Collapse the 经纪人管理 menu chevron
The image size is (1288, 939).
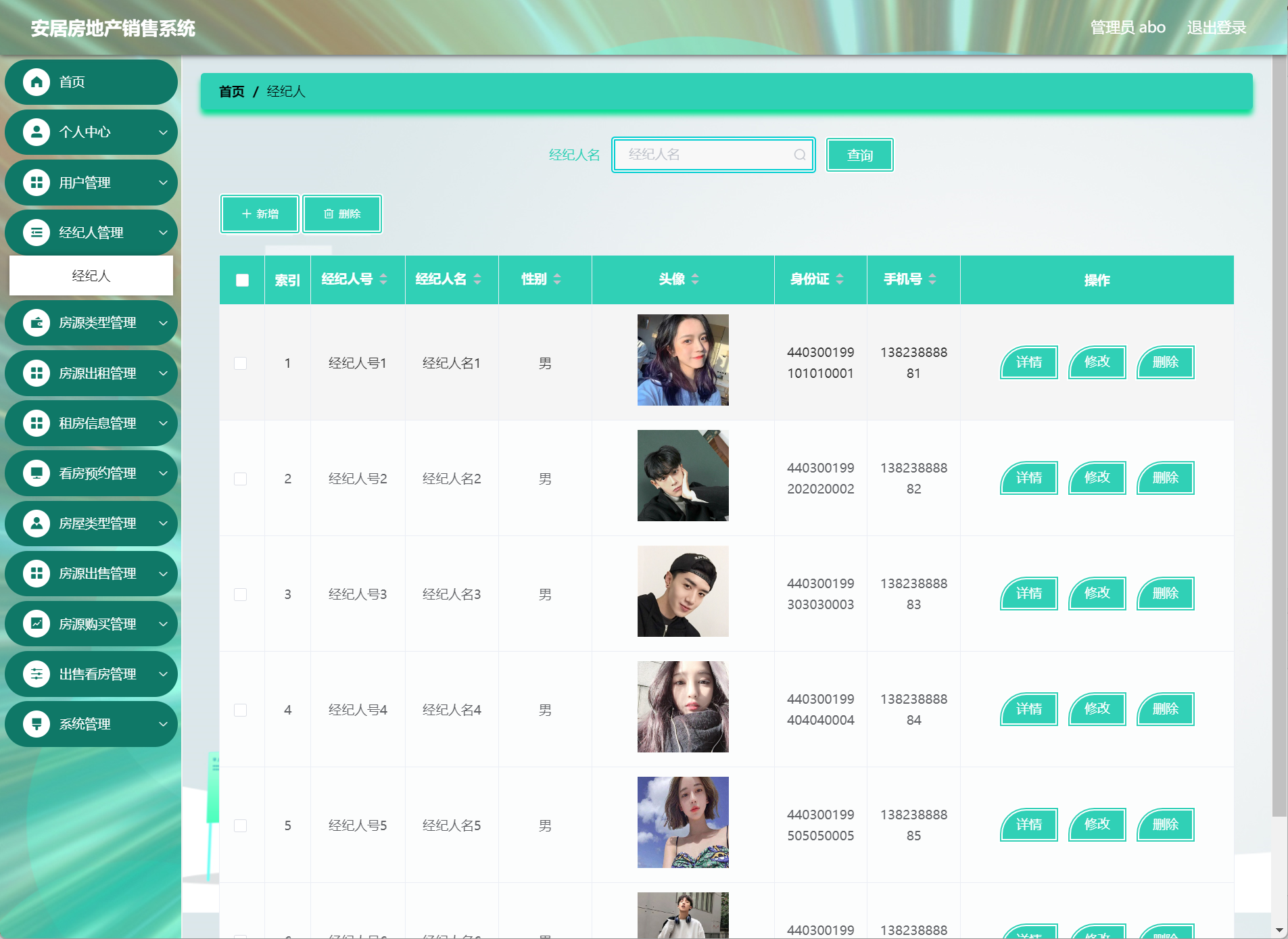[x=163, y=233]
